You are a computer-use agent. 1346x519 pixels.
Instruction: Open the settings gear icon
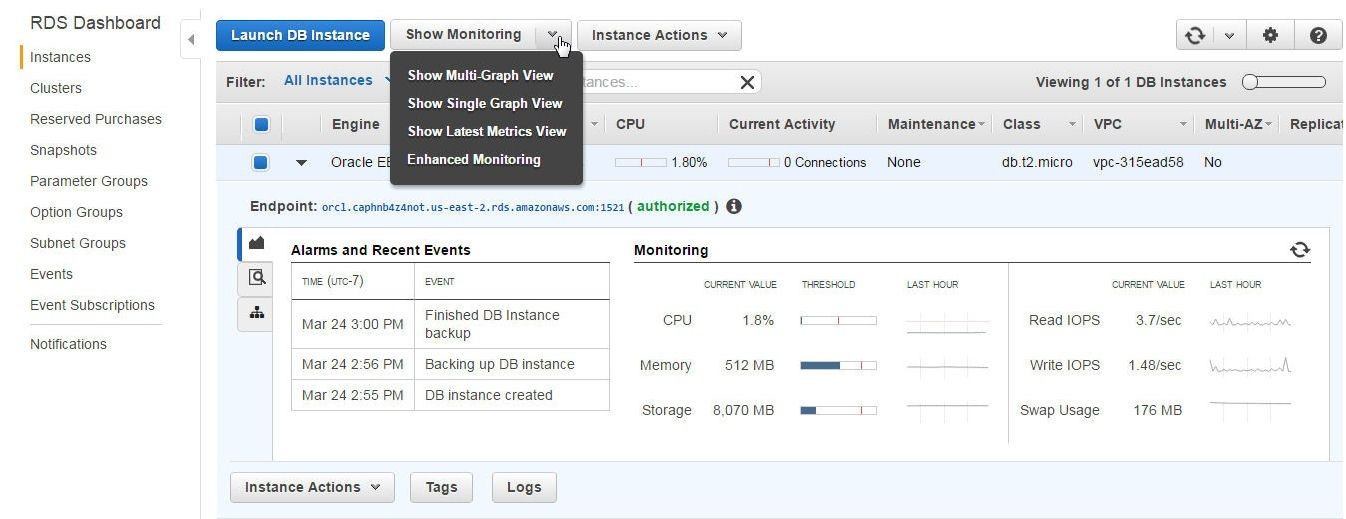pos(1270,35)
